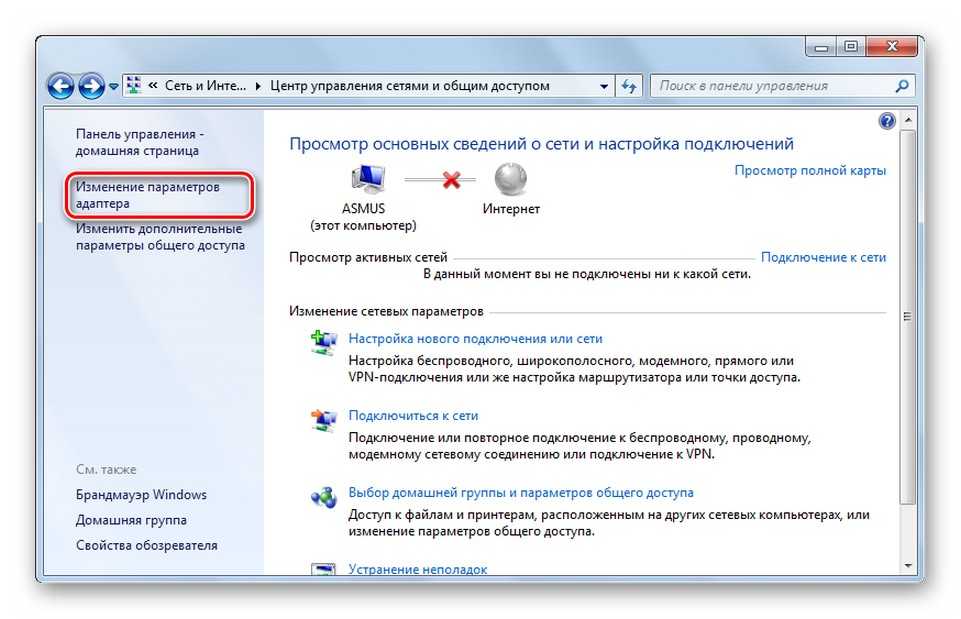This screenshot has width=961, height=619.
Task: Click the homegroup selection icon
Action: pyautogui.click(x=324, y=497)
